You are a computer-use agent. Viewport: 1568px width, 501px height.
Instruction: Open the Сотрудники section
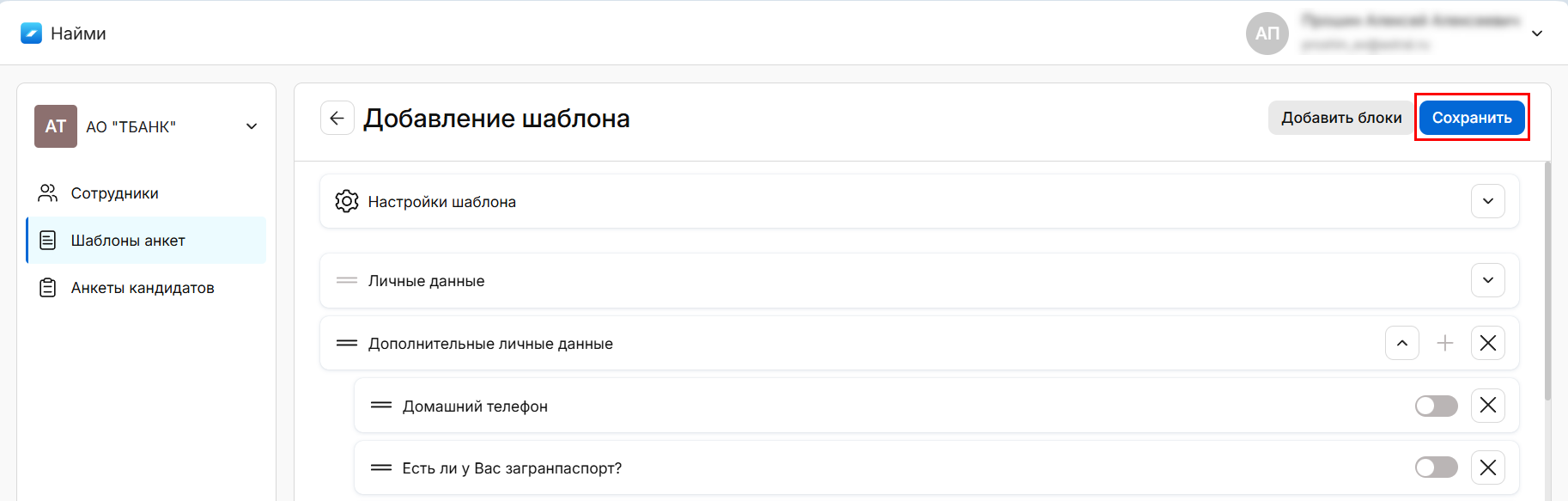click(114, 193)
